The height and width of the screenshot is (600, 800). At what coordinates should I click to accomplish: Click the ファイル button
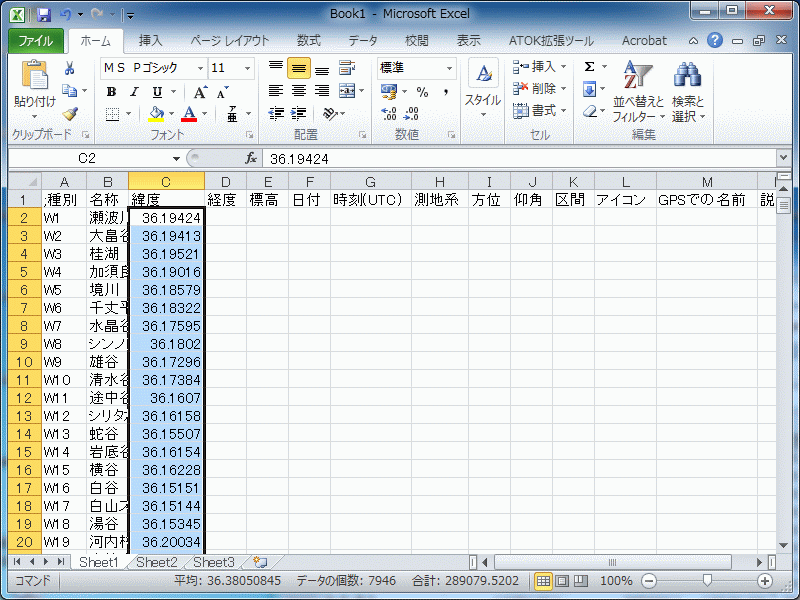pos(36,41)
